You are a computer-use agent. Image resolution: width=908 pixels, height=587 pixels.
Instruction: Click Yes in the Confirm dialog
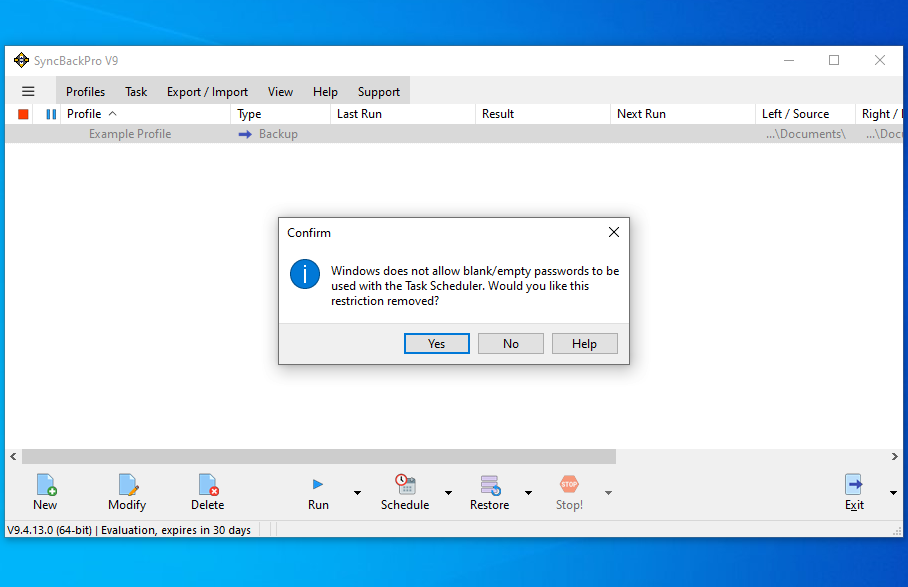[x=437, y=343]
